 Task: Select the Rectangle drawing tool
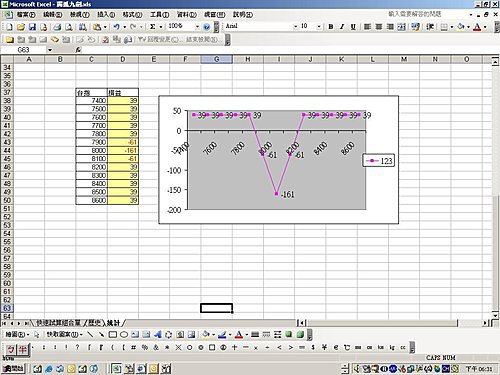click(x=113, y=334)
